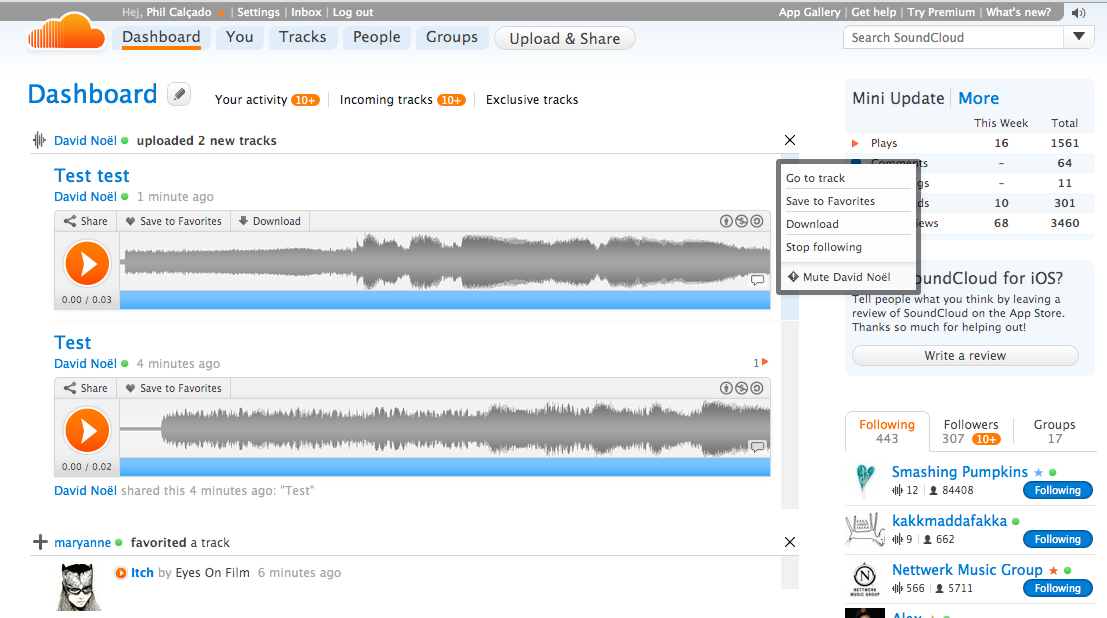The width and height of the screenshot is (1107, 618).
Task: Open the You tab in navigation
Action: pyautogui.click(x=239, y=37)
